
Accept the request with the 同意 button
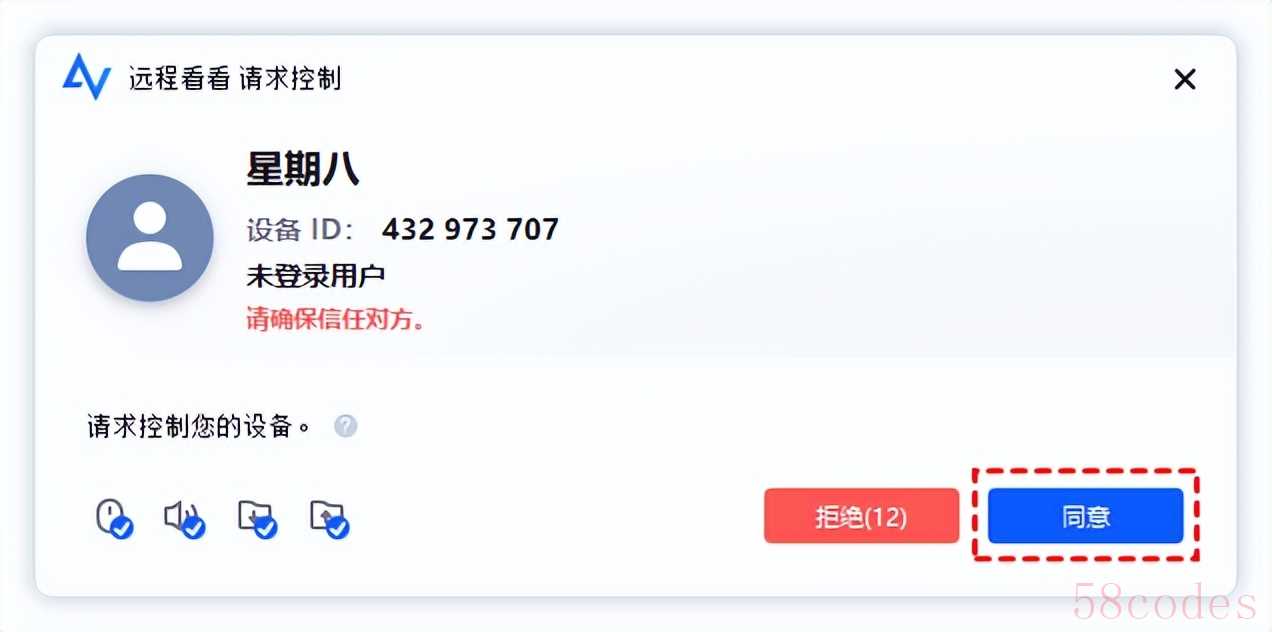pyautogui.click(x=1086, y=516)
